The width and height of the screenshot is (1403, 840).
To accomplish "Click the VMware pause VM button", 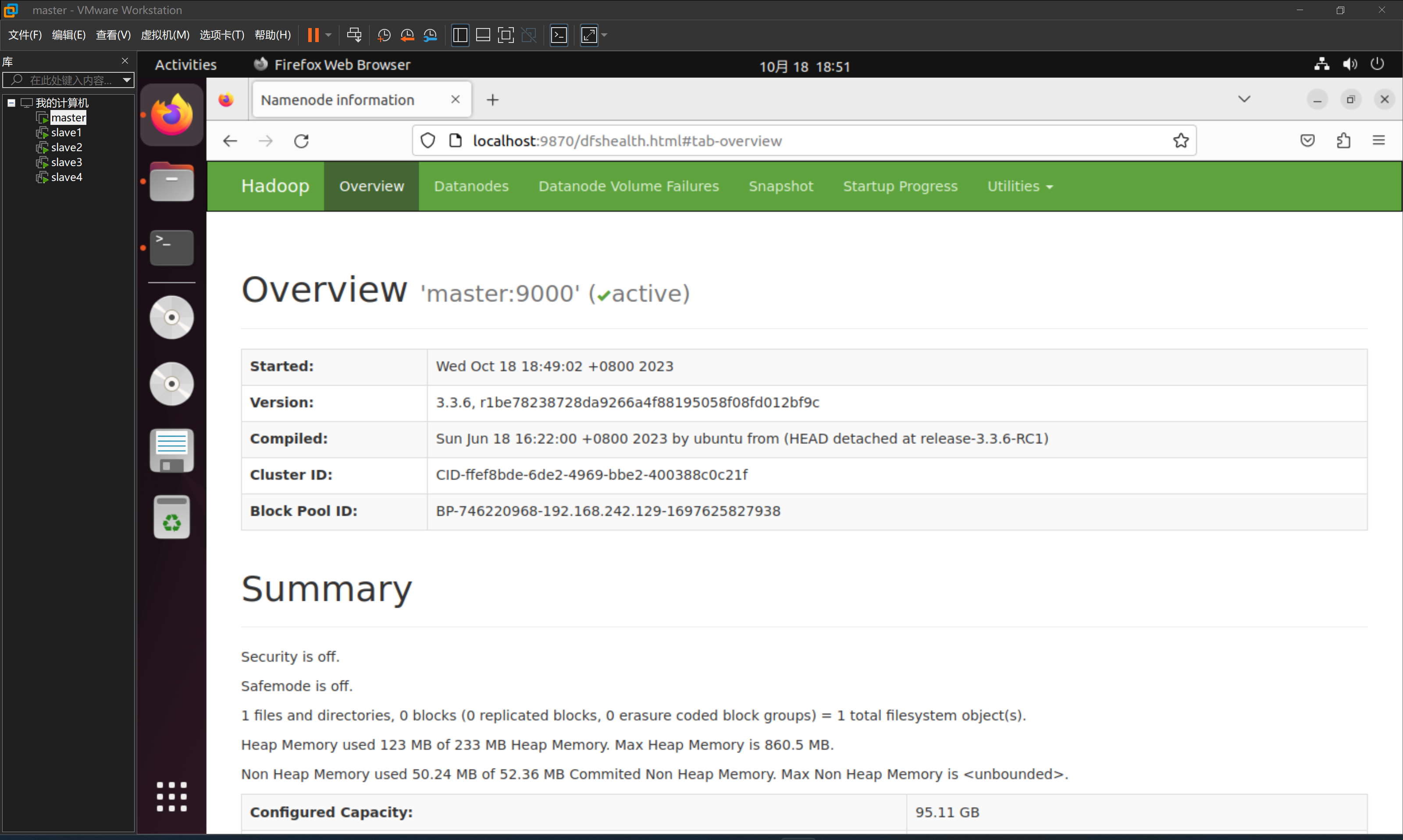I will coord(313,35).
